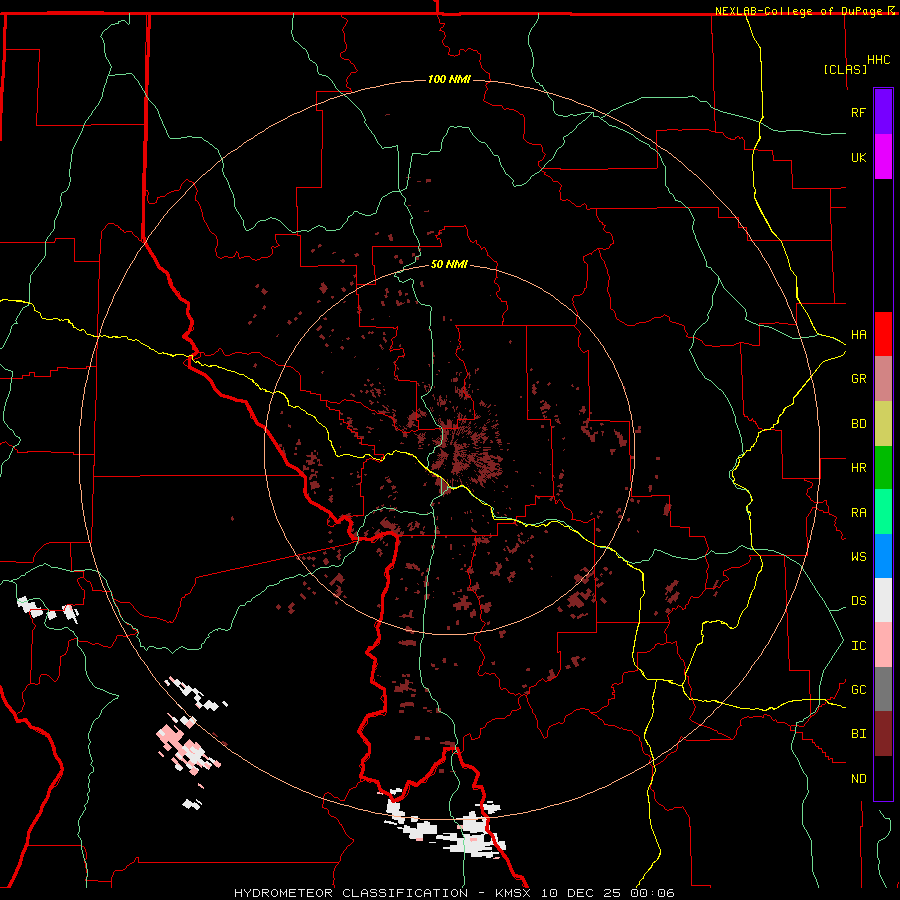Click the BI legend label
Viewport: 900px width, 900px height.
coord(858,734)
